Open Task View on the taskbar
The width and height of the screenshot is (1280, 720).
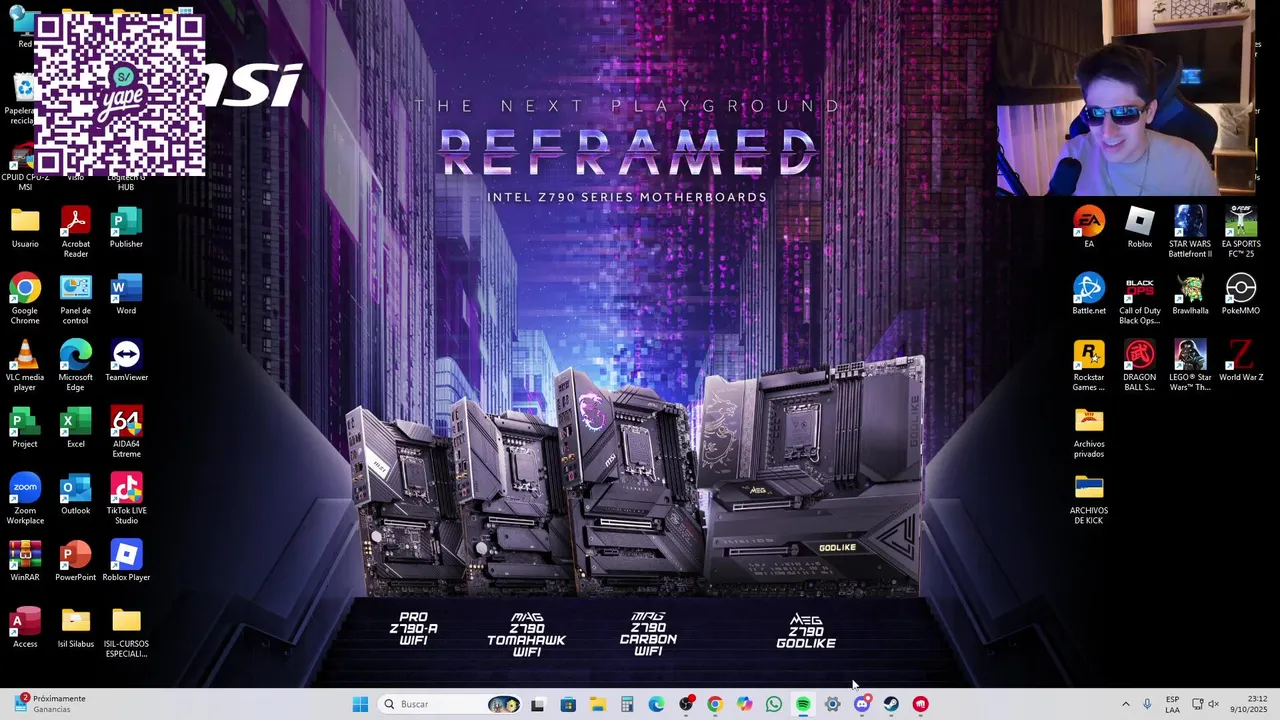pos(538,704)
